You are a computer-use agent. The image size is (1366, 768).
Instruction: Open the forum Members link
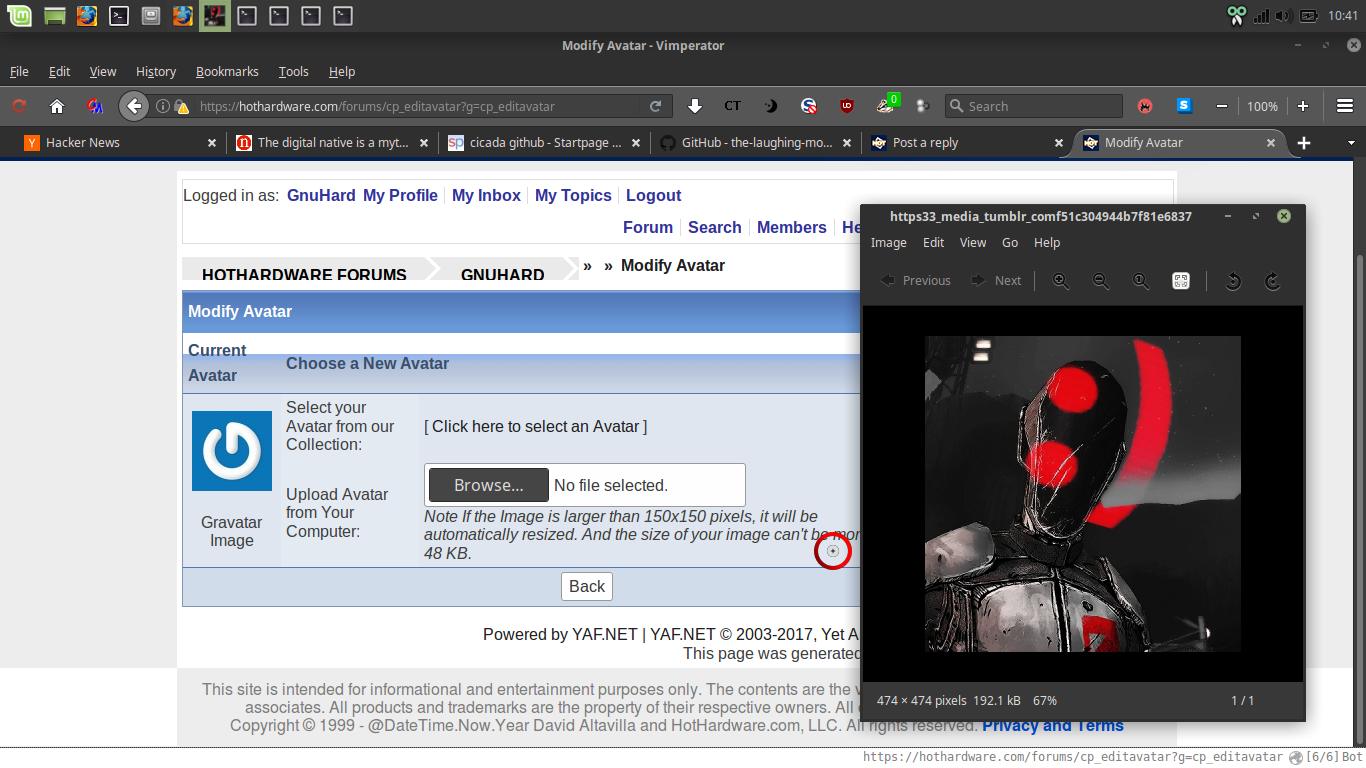791,228
